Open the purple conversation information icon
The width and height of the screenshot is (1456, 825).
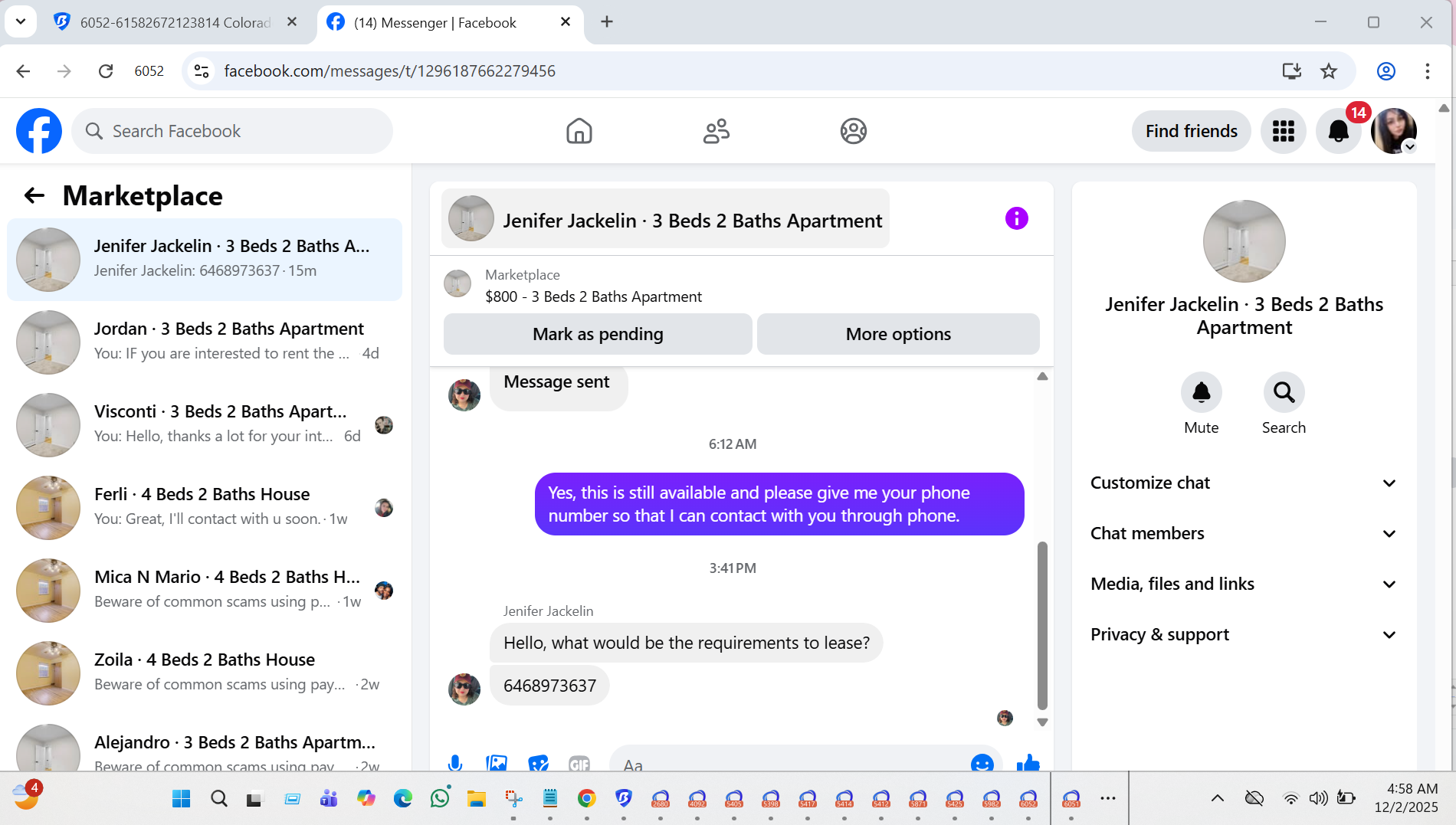[x=1017, y=218]
